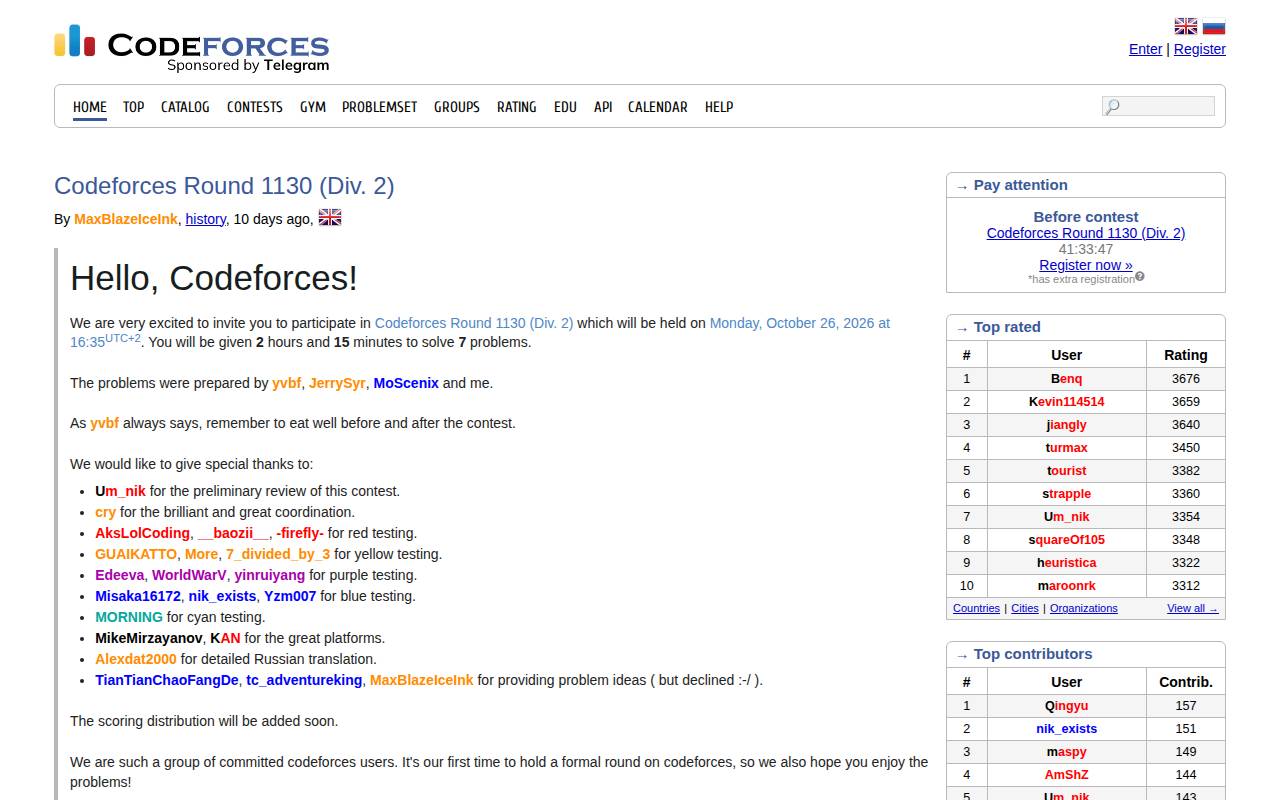Image resolution: width=1280 pixels, height=800 pixels.
Task: Open Qingyu's profile in Top contributors
Action: tap(1067, 706)
